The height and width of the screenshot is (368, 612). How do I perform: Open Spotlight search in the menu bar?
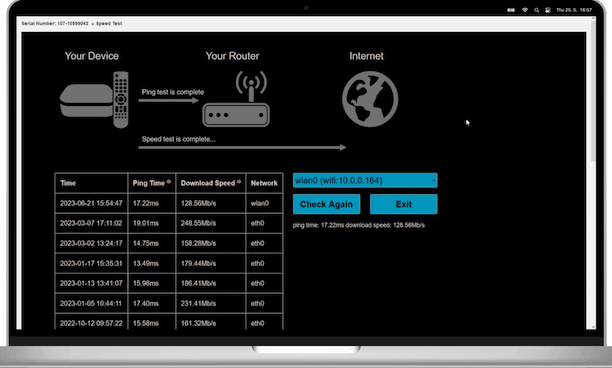tap(537, 10)
